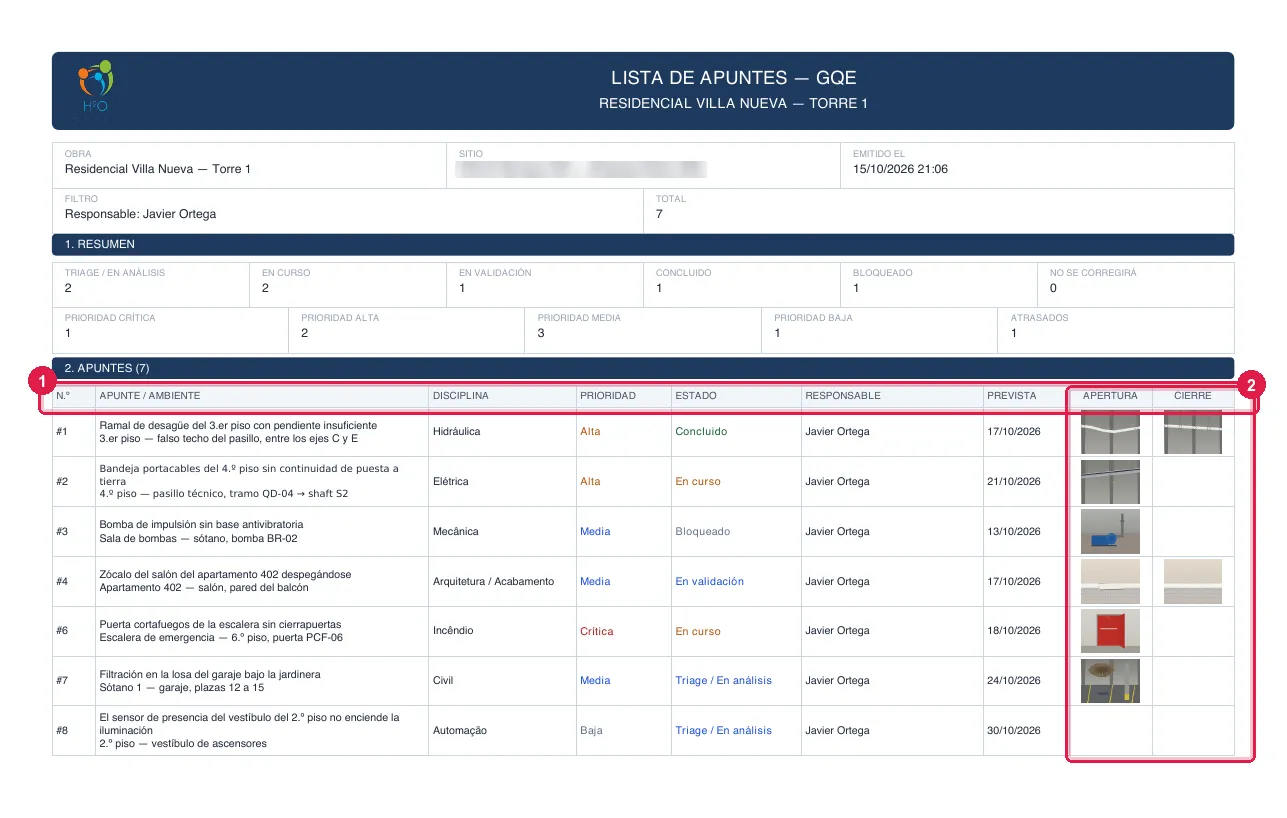Image resolution: width=1287 pixels, height=818 pixels.
Task: Click the 'DISCIPLINA' column header
Action: coord(461,396)
